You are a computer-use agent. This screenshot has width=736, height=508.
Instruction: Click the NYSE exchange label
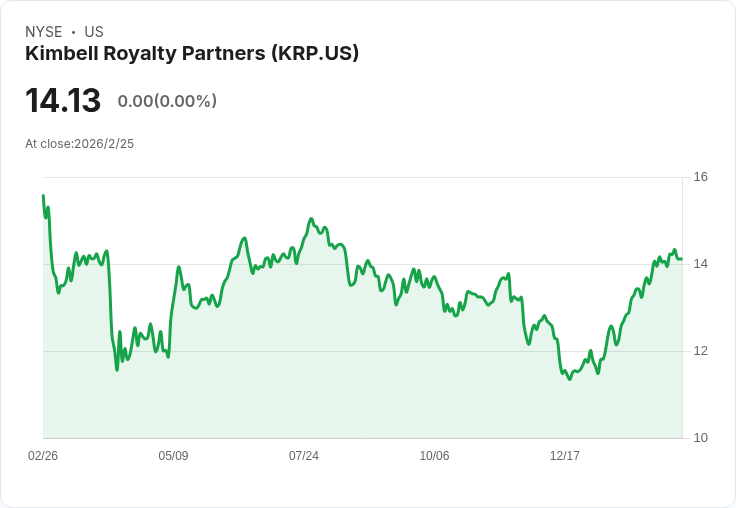click(x=44, y=32)
